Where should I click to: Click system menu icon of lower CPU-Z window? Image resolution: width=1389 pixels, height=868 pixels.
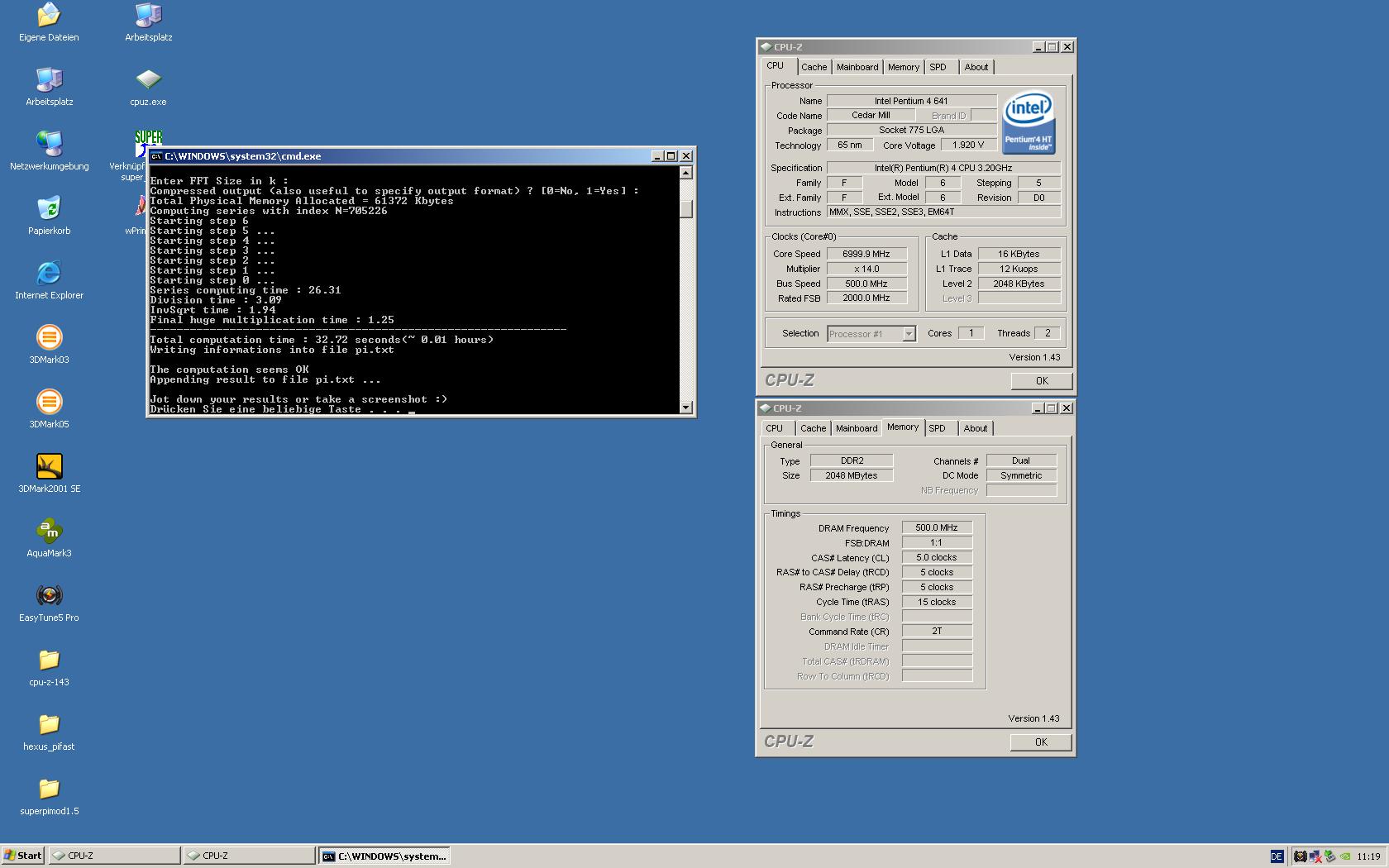point(766,408)
